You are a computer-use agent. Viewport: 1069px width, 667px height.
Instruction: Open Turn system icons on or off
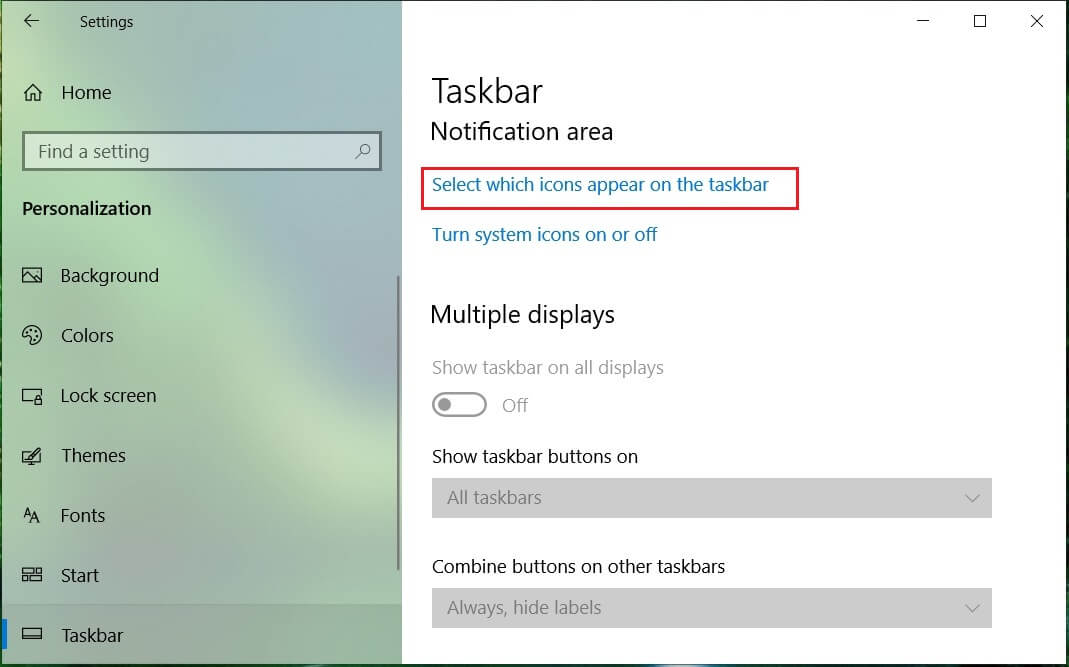[x=544, y=235]
